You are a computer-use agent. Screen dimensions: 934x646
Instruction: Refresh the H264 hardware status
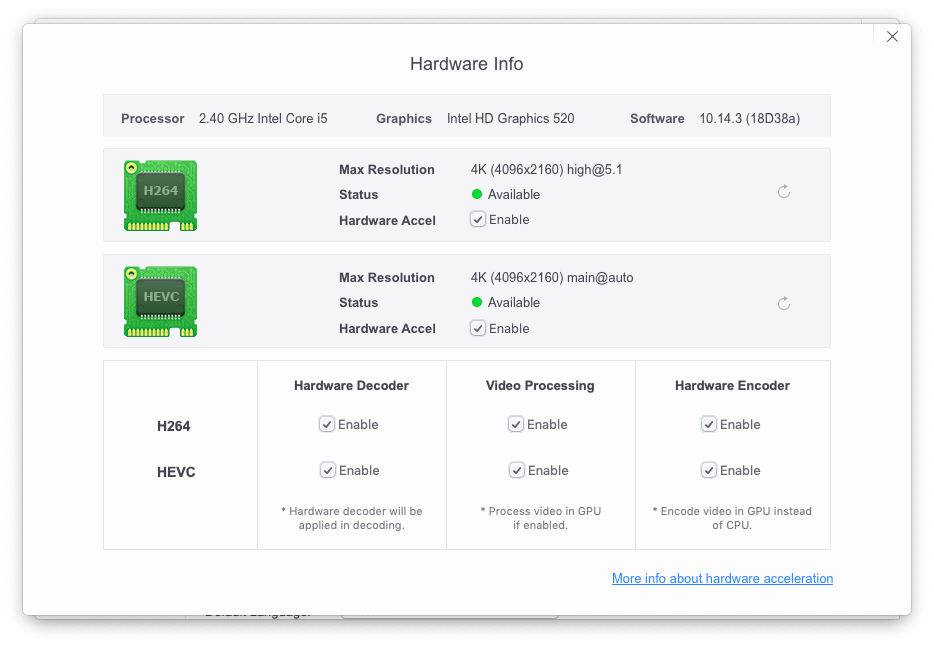pyautogui.click(x=784, y=191)
